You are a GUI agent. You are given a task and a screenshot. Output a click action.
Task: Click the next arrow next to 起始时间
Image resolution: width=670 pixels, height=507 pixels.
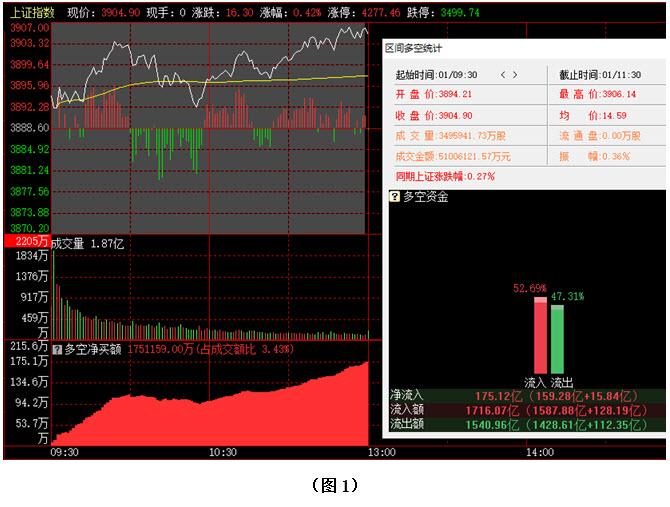[x=516, y=75]
